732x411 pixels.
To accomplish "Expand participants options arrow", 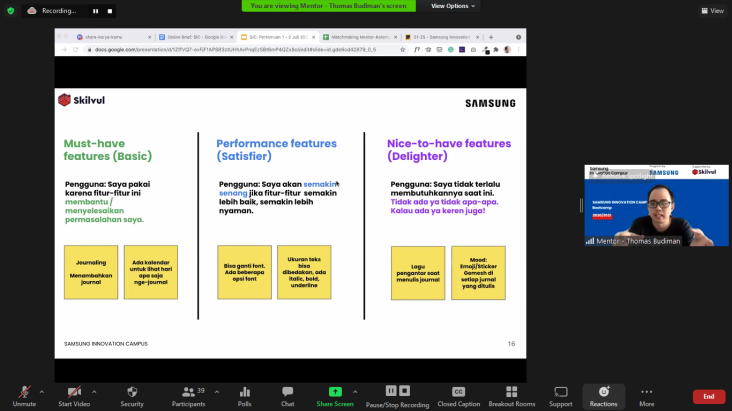I will 217,392.
